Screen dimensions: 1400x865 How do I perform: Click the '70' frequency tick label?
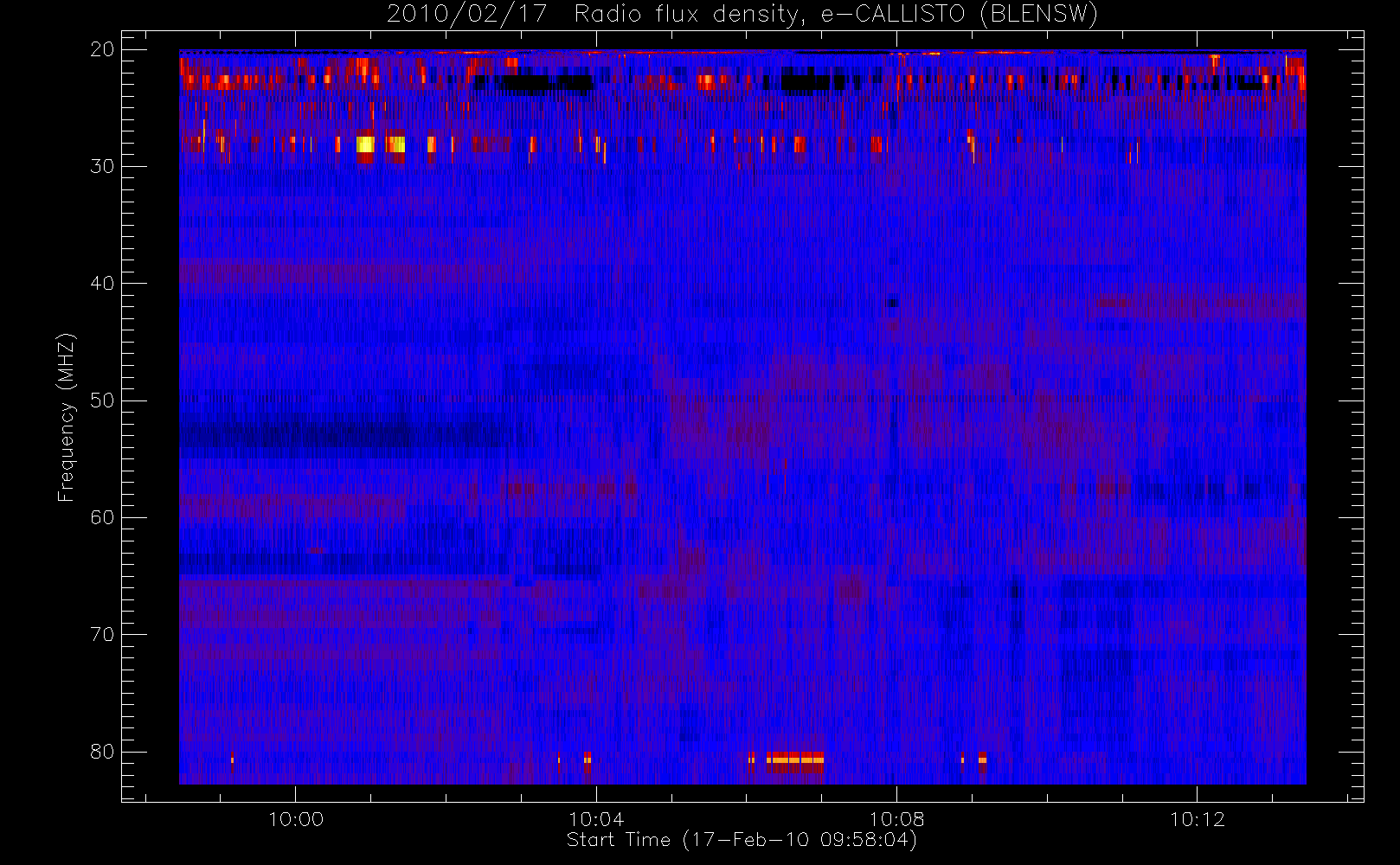102,634
